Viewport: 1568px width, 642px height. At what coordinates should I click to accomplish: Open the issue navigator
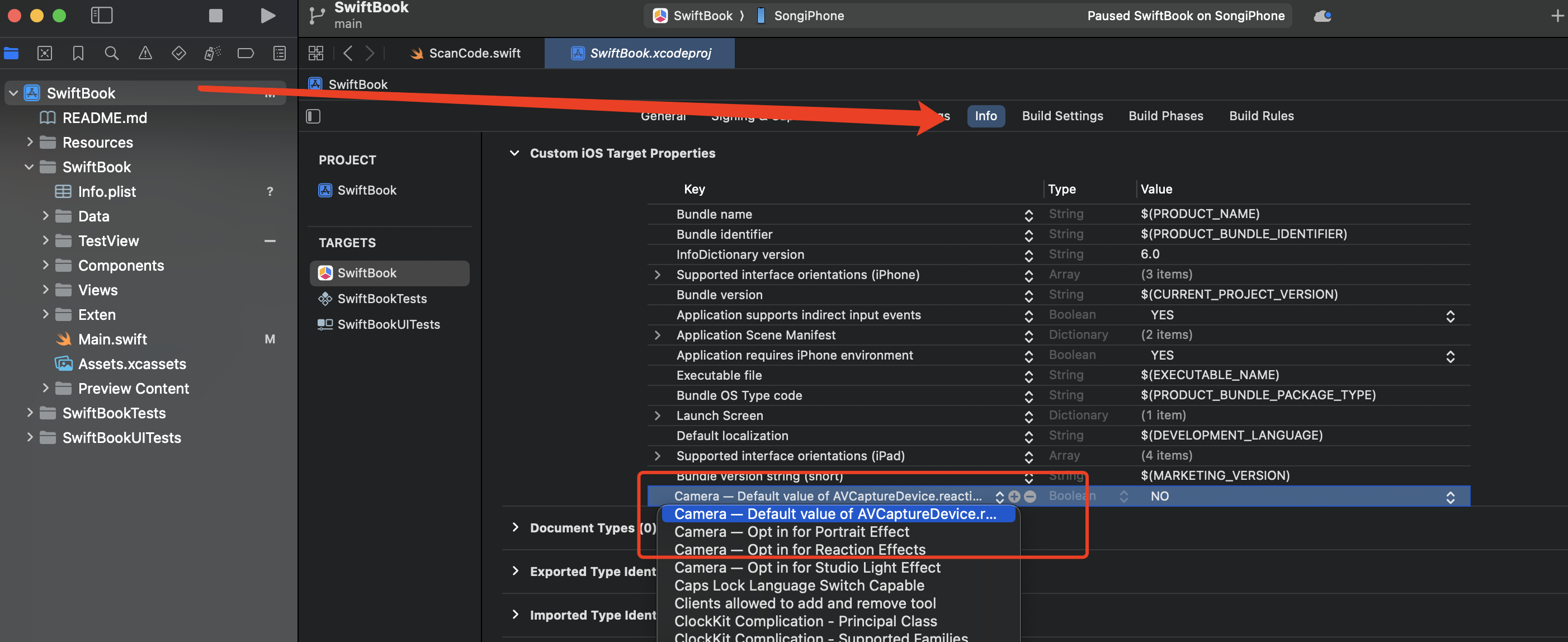[x=145, y=53]
